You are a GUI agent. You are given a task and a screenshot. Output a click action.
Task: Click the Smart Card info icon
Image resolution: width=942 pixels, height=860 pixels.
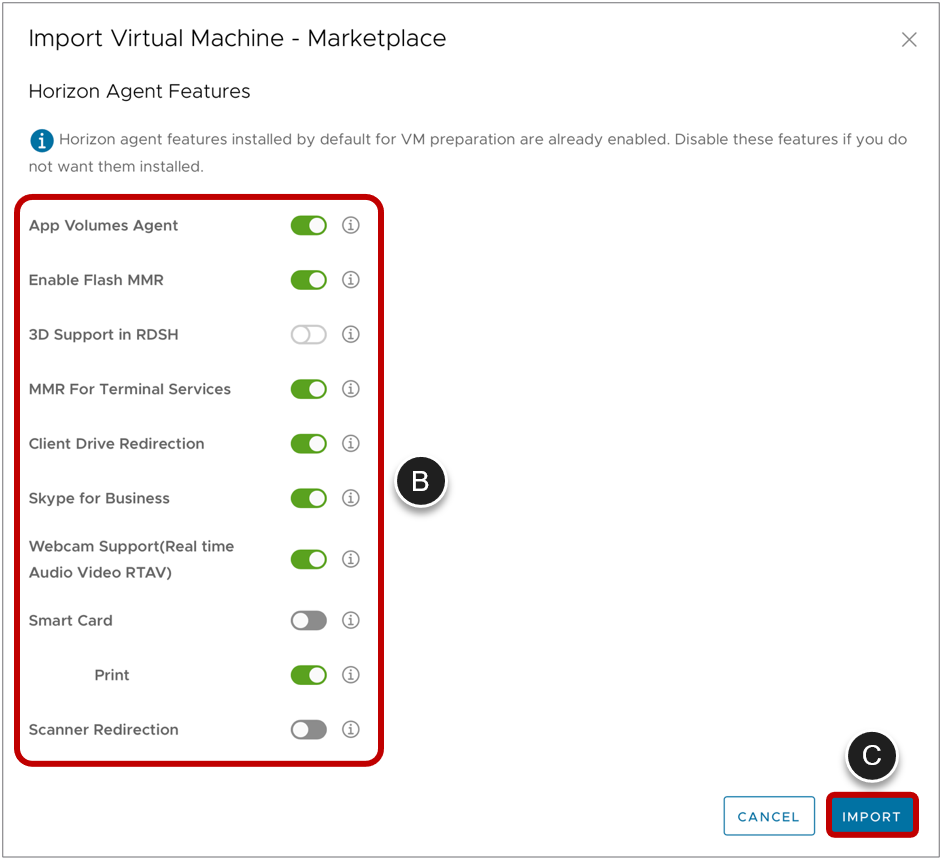click(x=350, y=620)
